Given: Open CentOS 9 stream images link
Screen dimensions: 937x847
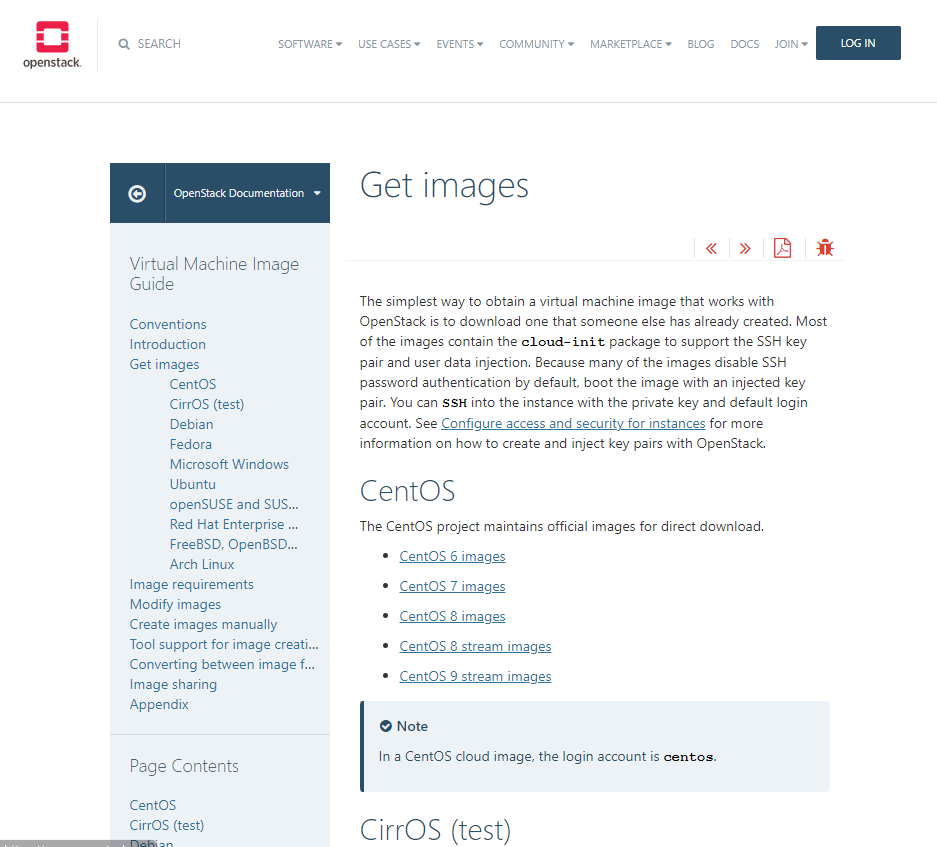Looking at the screenshot, I should point(475,676).
